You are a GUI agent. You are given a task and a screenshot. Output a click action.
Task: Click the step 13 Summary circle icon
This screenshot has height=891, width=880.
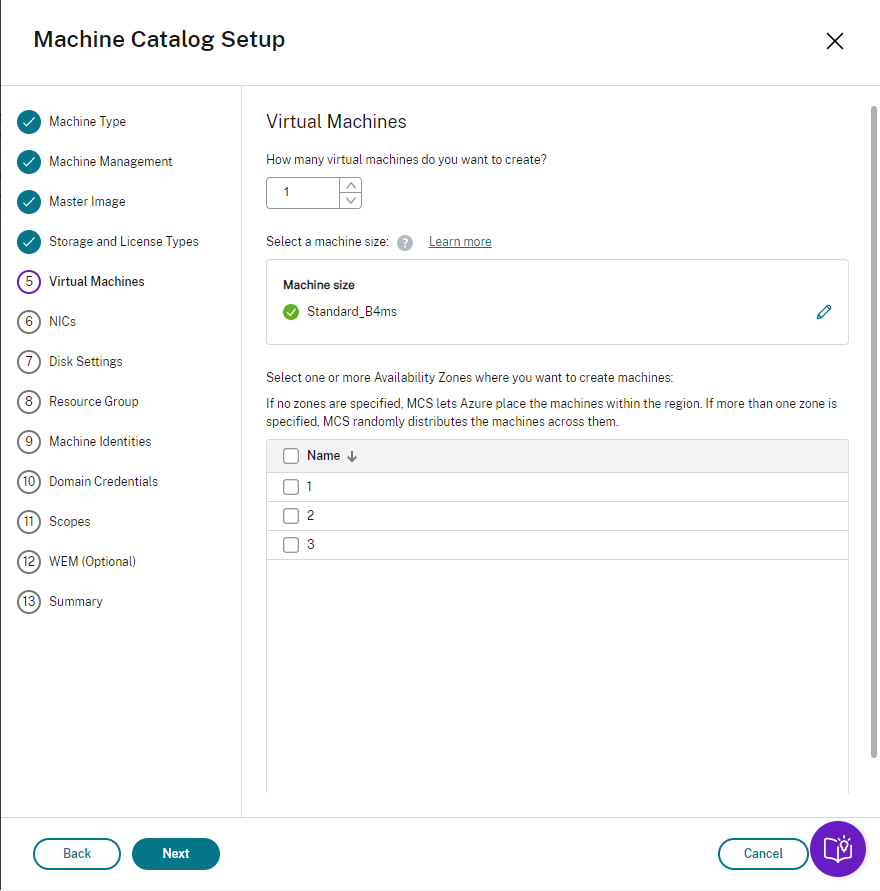29,602
